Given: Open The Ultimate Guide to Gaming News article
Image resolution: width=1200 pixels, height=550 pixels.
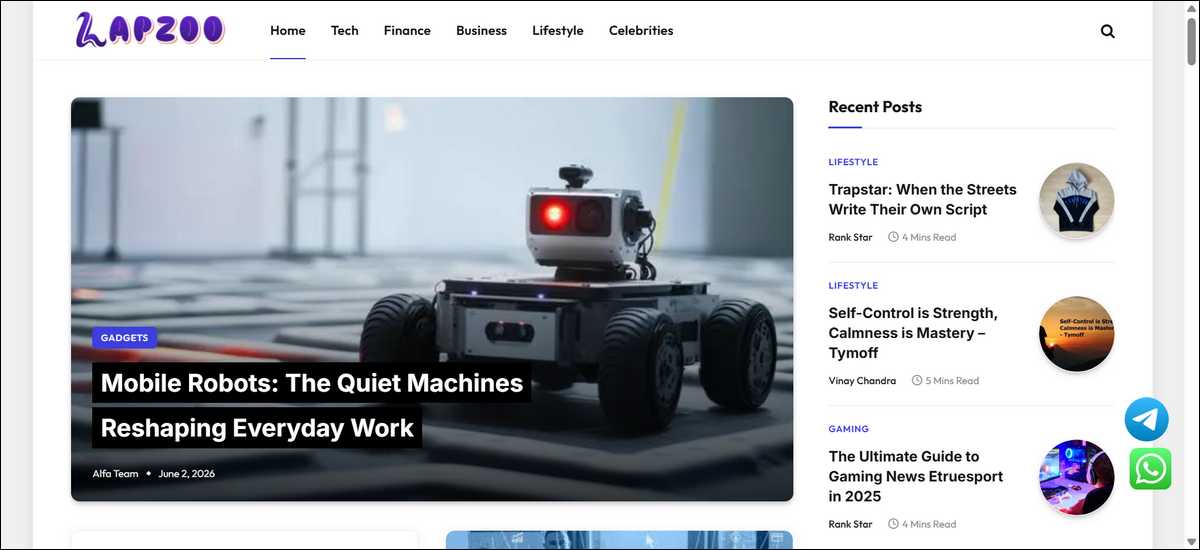Looking at the screenshot, I should click(x=915, y=476).
